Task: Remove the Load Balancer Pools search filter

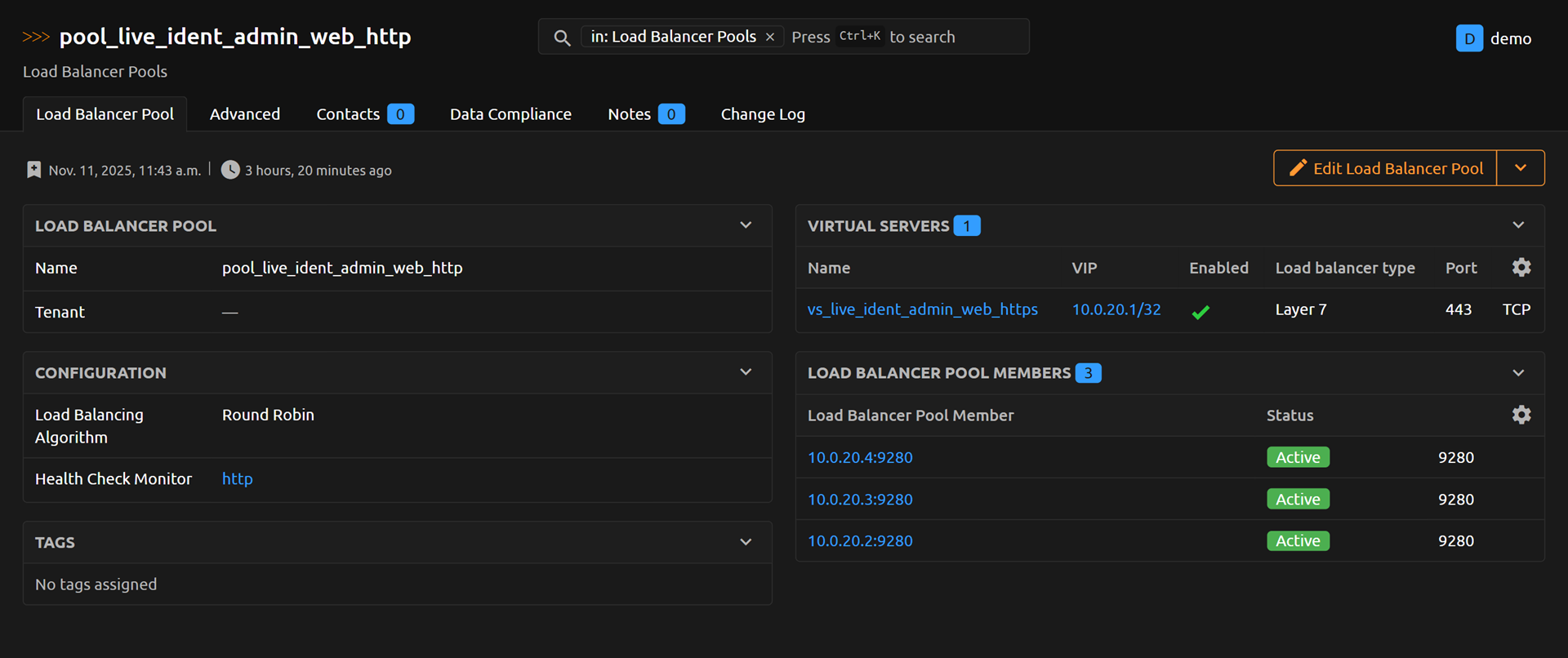Action: click(770, 37)
